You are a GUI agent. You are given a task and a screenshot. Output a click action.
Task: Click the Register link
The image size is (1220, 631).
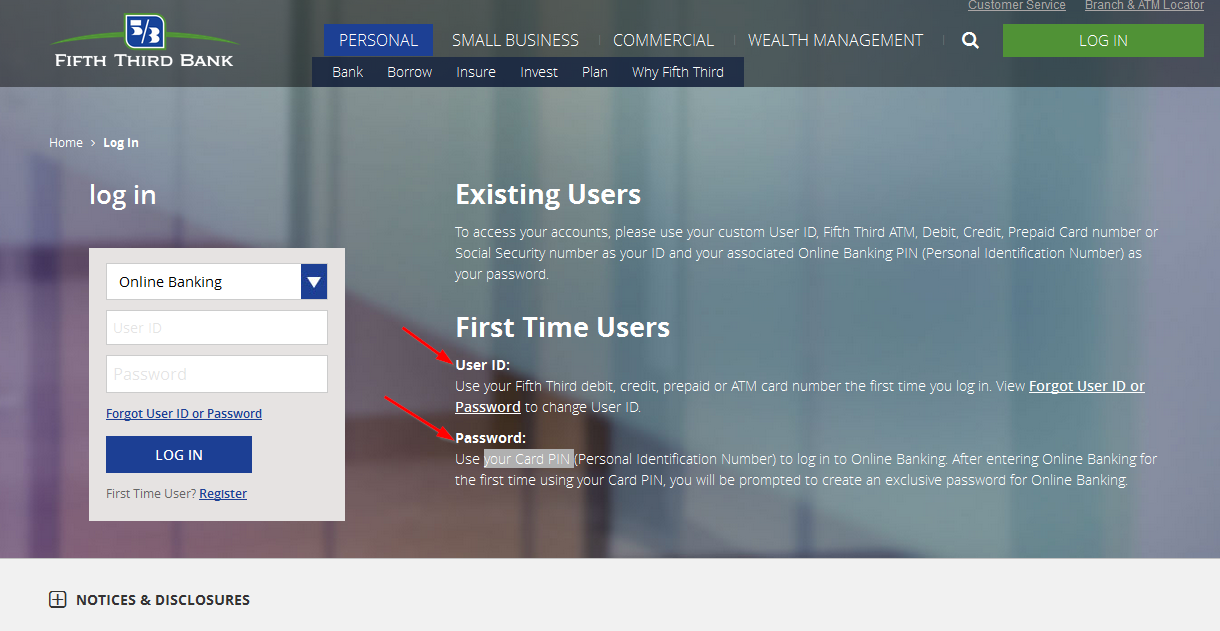click(x=223, y=494)
